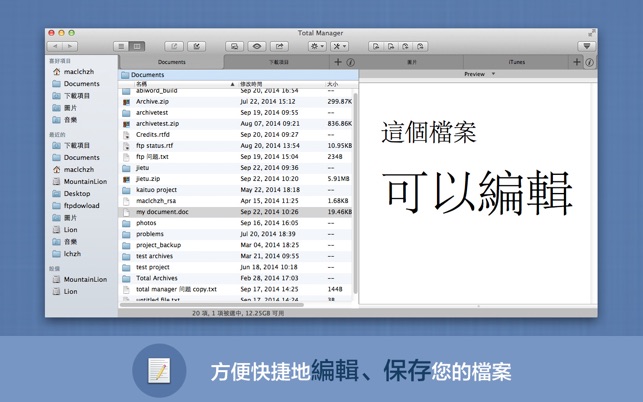Switch to the 圖片 tab
This screenshot has width=643, height=402.
[412, 62]
